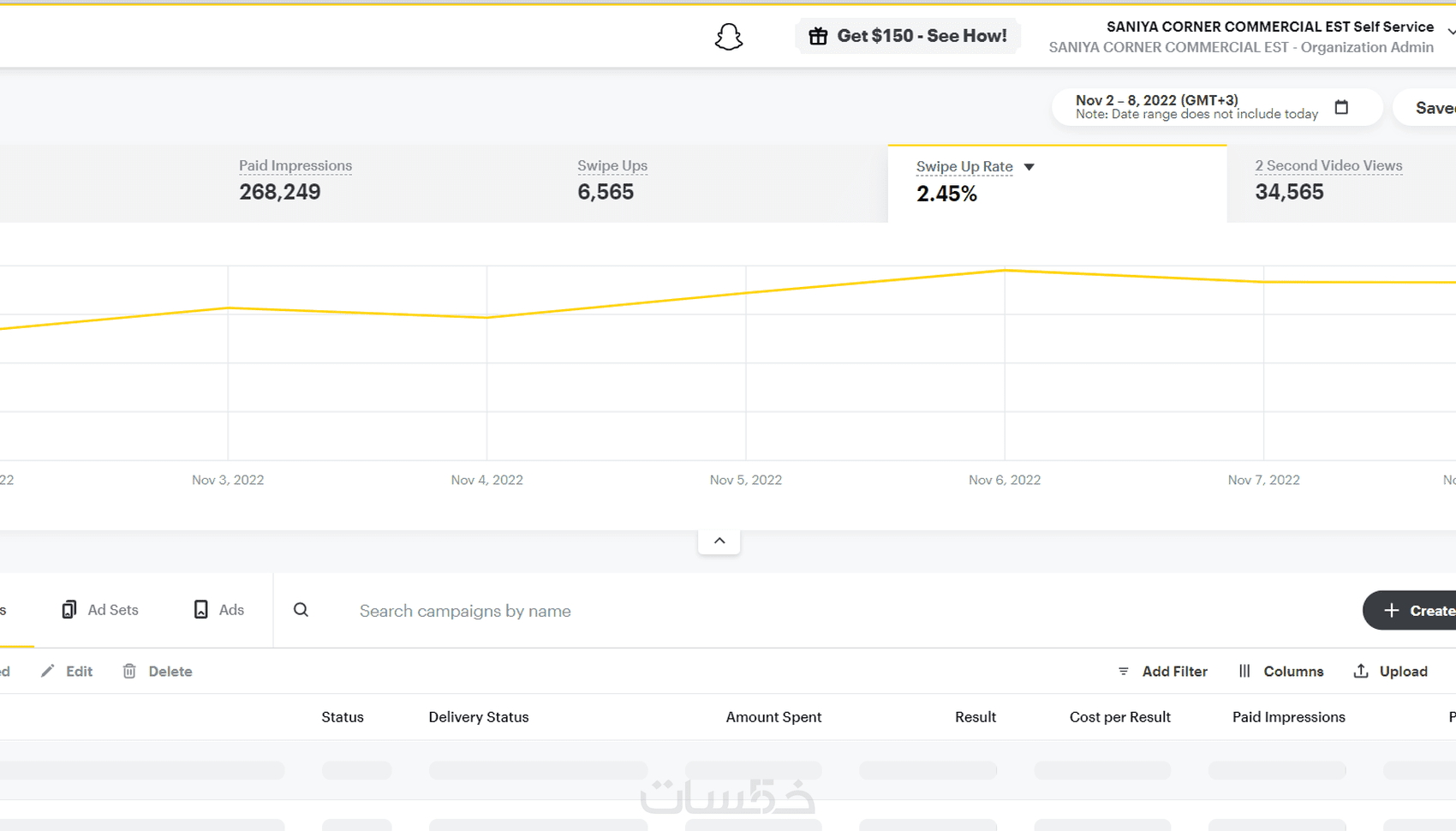Click the Edit button
Screen dimensions: 1456x831
[x=67, y=671]
